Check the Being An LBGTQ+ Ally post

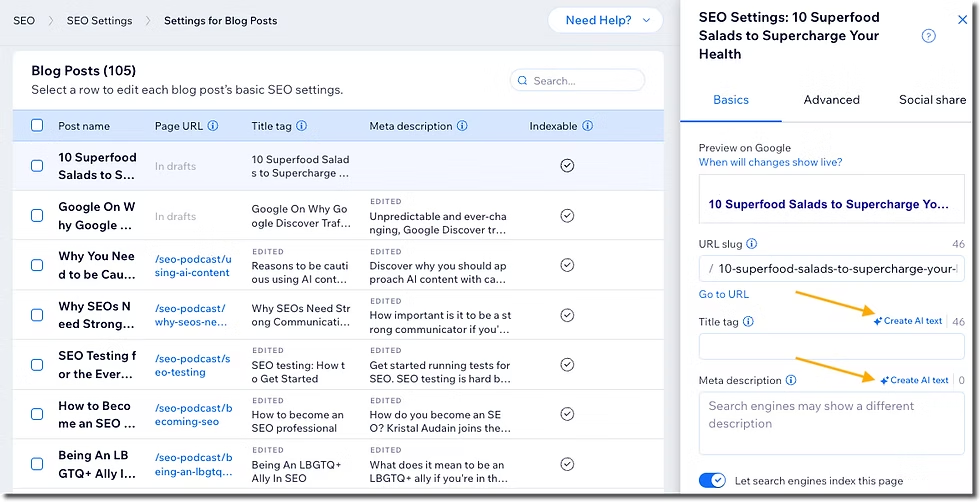[x=37, y=464]
